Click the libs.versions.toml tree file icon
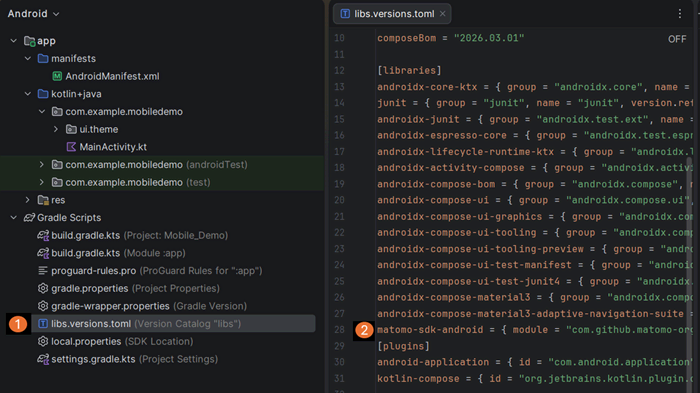 [43, 323]
